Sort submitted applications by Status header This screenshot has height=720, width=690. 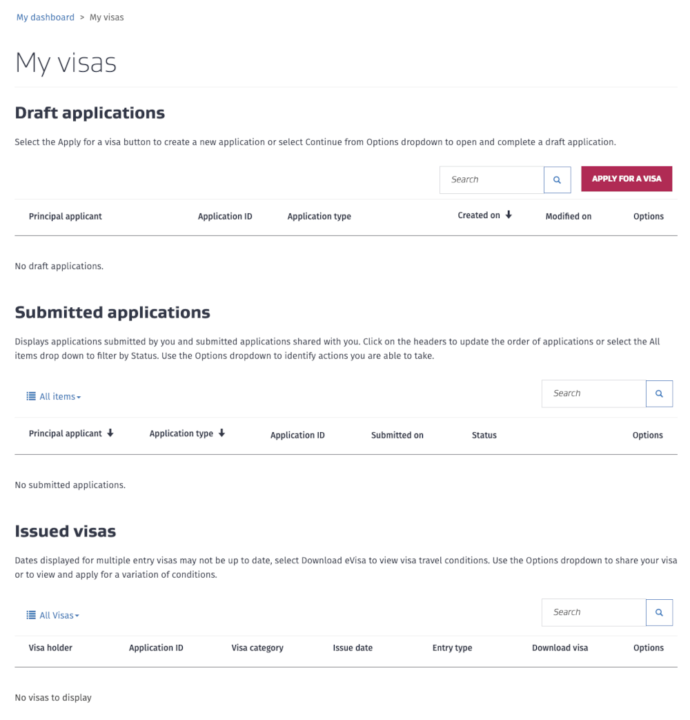pyautogui.click(x=484, y=435)
